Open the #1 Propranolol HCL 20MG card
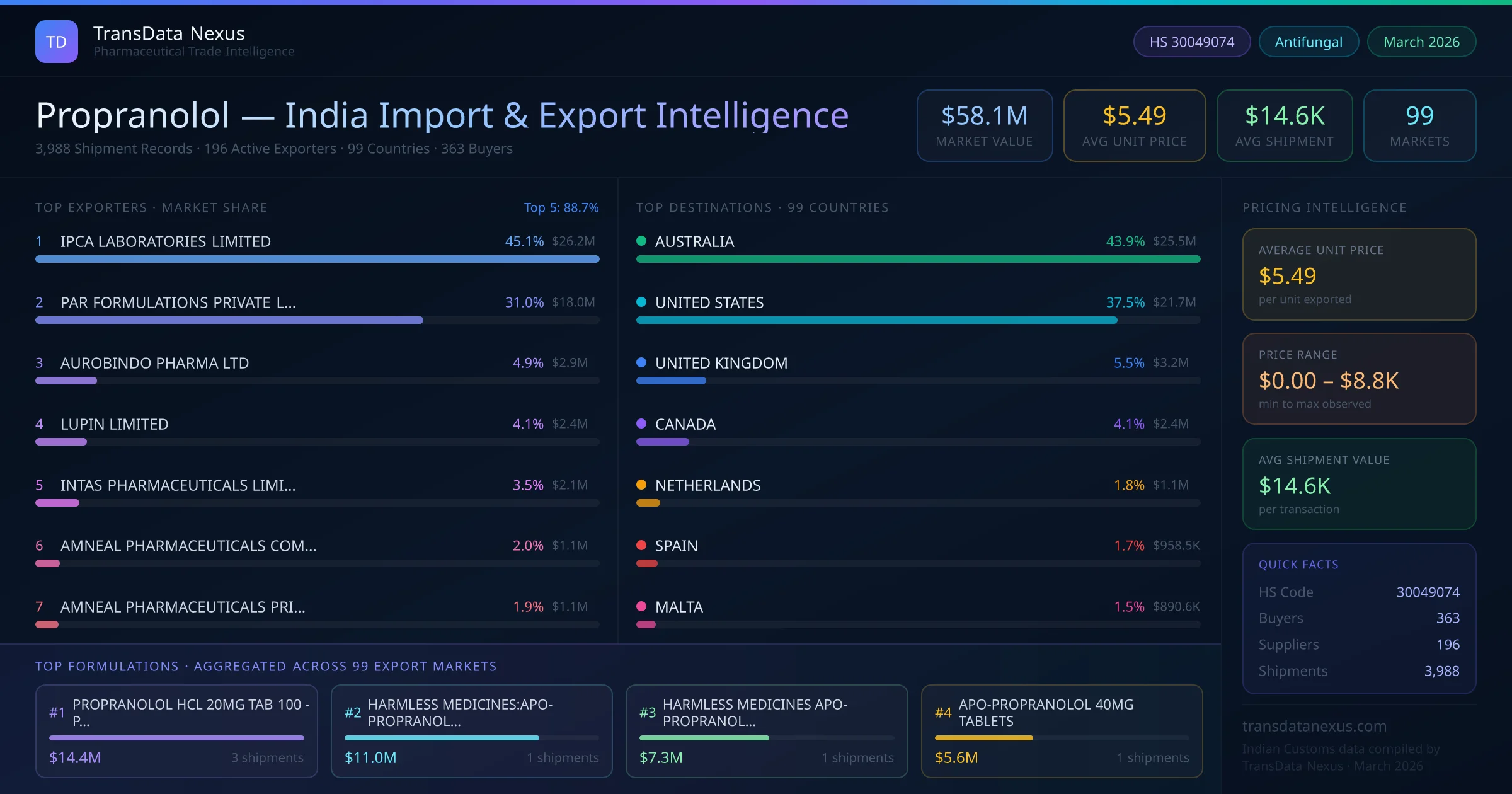The height and width of the screenshot is (794, 1512). 176,731
